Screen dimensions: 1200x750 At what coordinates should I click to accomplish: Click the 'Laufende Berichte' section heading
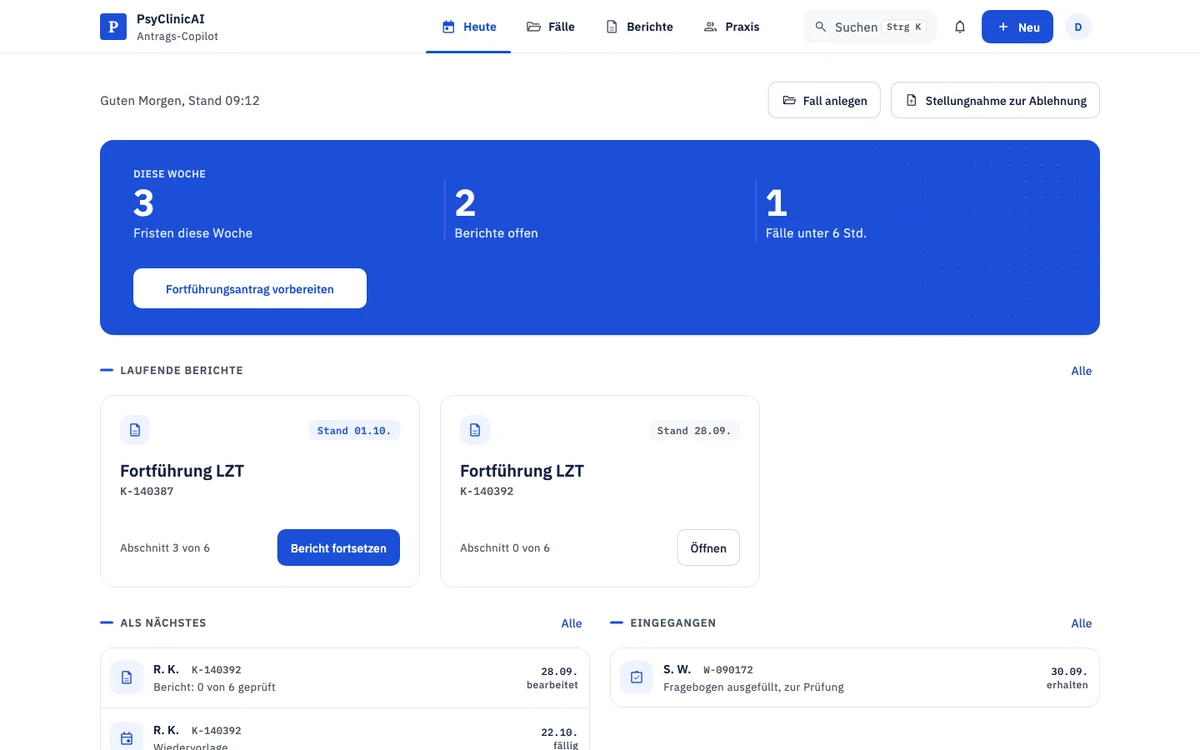181,370
